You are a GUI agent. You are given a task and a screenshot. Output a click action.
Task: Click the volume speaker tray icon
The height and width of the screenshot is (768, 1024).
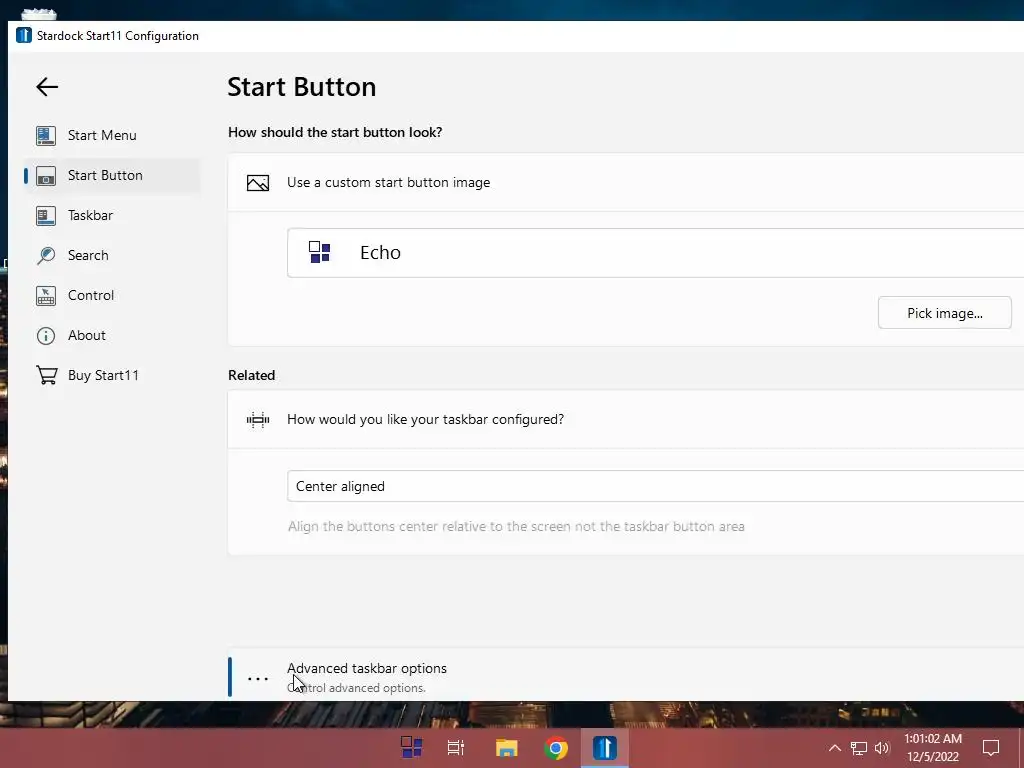tap(882, 748)
